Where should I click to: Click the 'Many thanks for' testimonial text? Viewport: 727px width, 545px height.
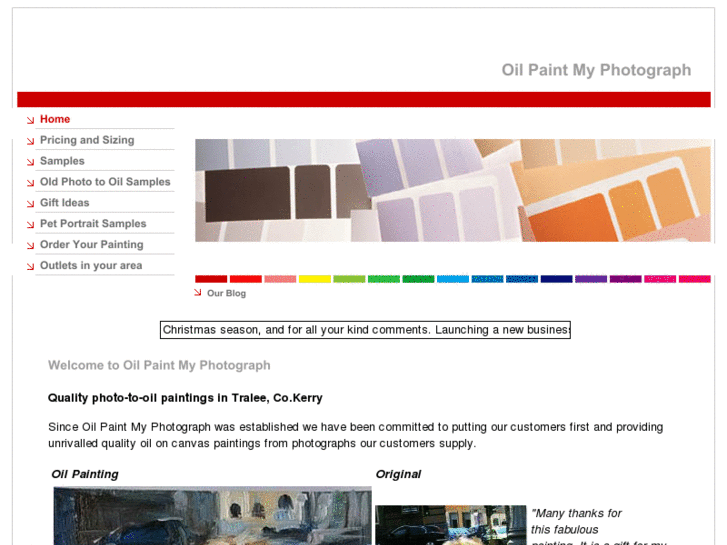click(576, 513)
